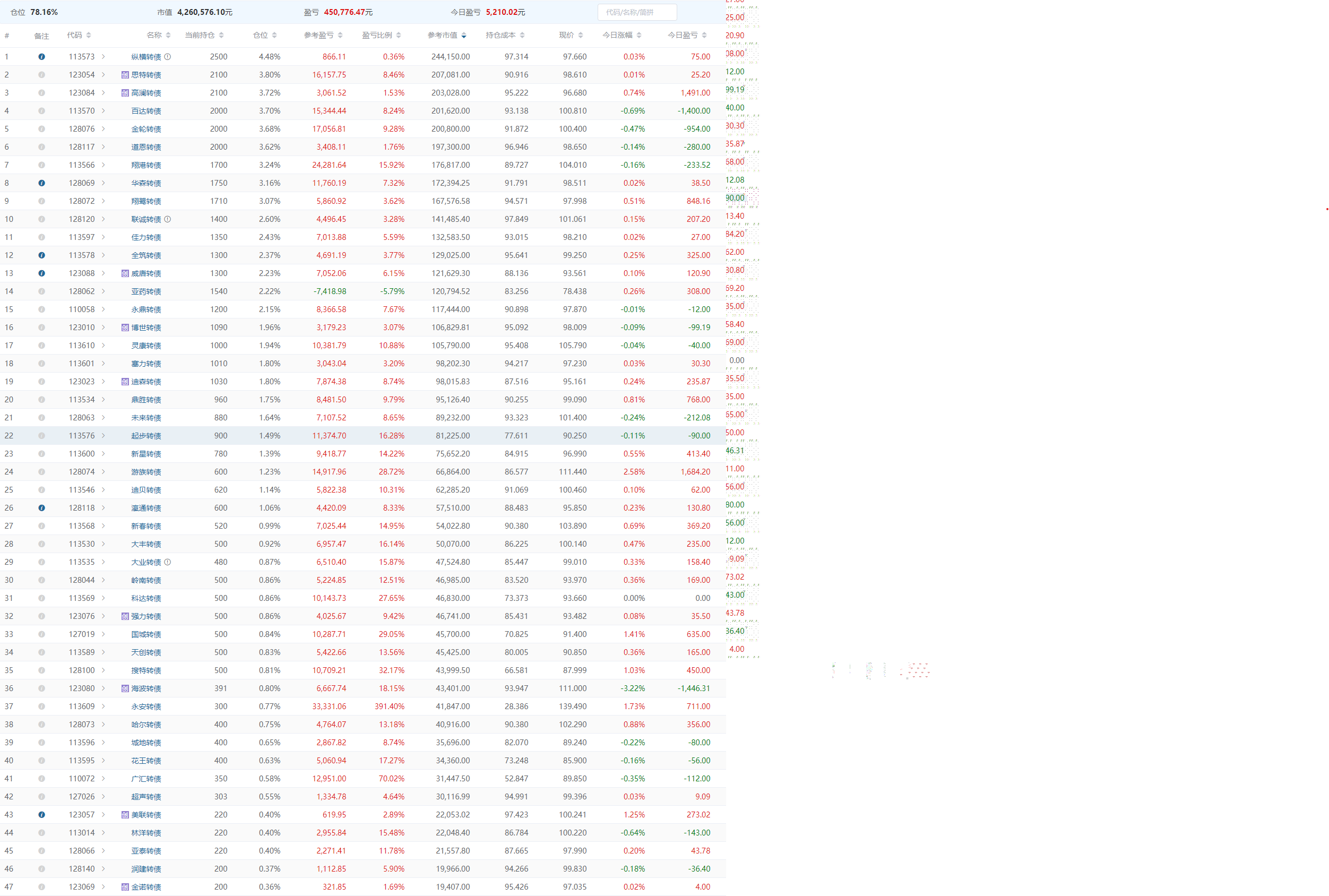This screenshot has width=1329, height=896.
Task: Click the 代码/名称/简拼 search field
Action: pyautogui.click(x=636, y=12)
